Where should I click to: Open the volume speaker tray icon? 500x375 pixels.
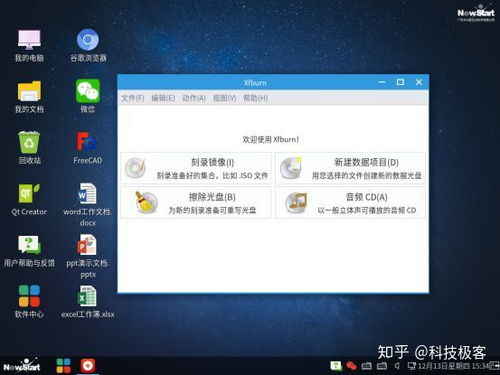point(397,366)
